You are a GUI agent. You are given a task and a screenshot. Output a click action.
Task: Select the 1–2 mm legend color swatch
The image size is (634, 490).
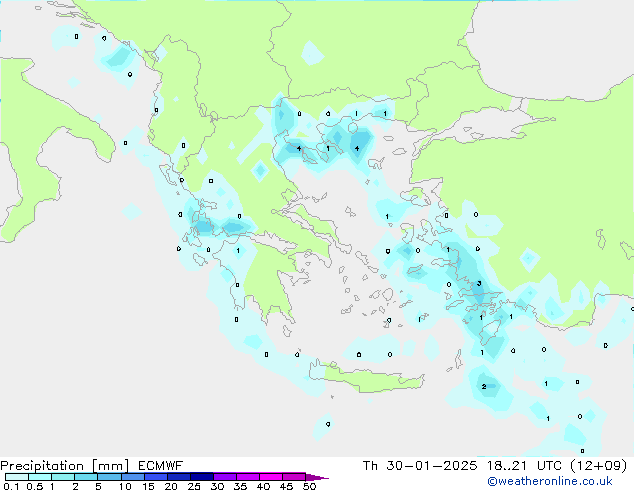click(x=63, y=477)
